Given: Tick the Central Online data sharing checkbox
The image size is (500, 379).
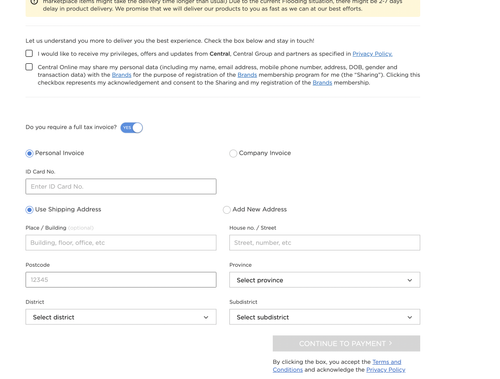Looking at the screenshot, I should pos(29,67).
